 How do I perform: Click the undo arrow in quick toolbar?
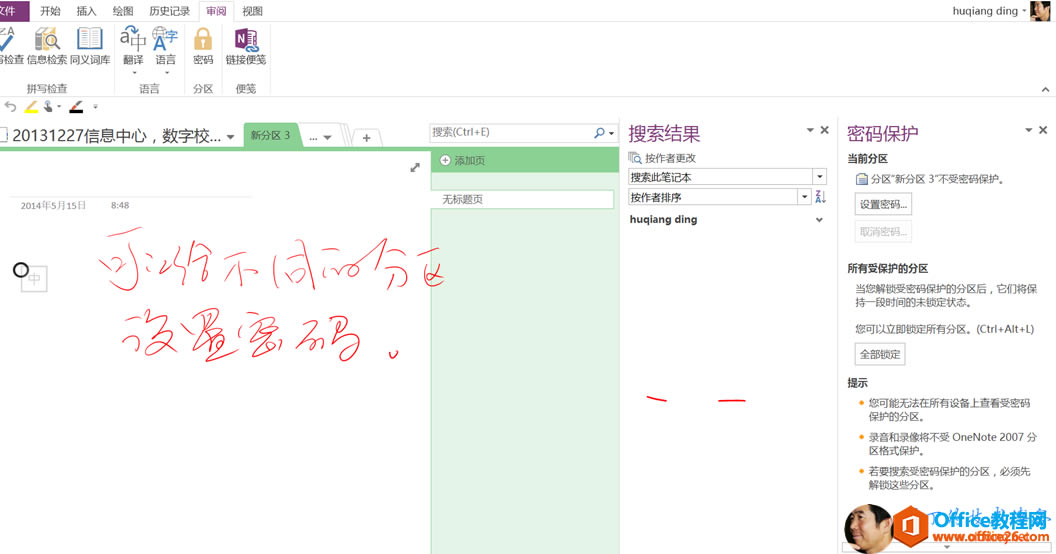(10, 106)
